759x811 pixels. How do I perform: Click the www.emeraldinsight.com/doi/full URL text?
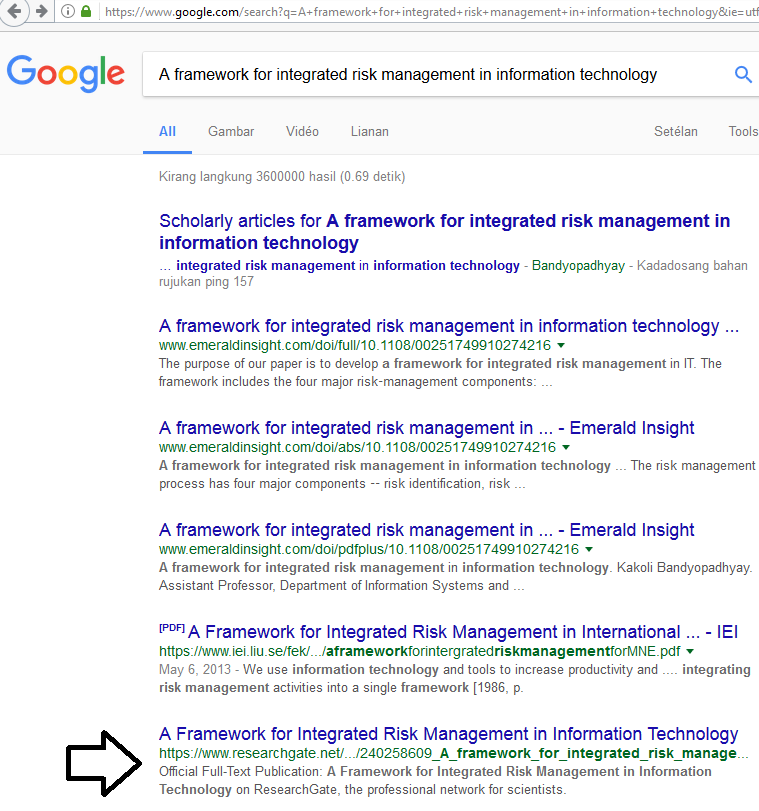354,345
